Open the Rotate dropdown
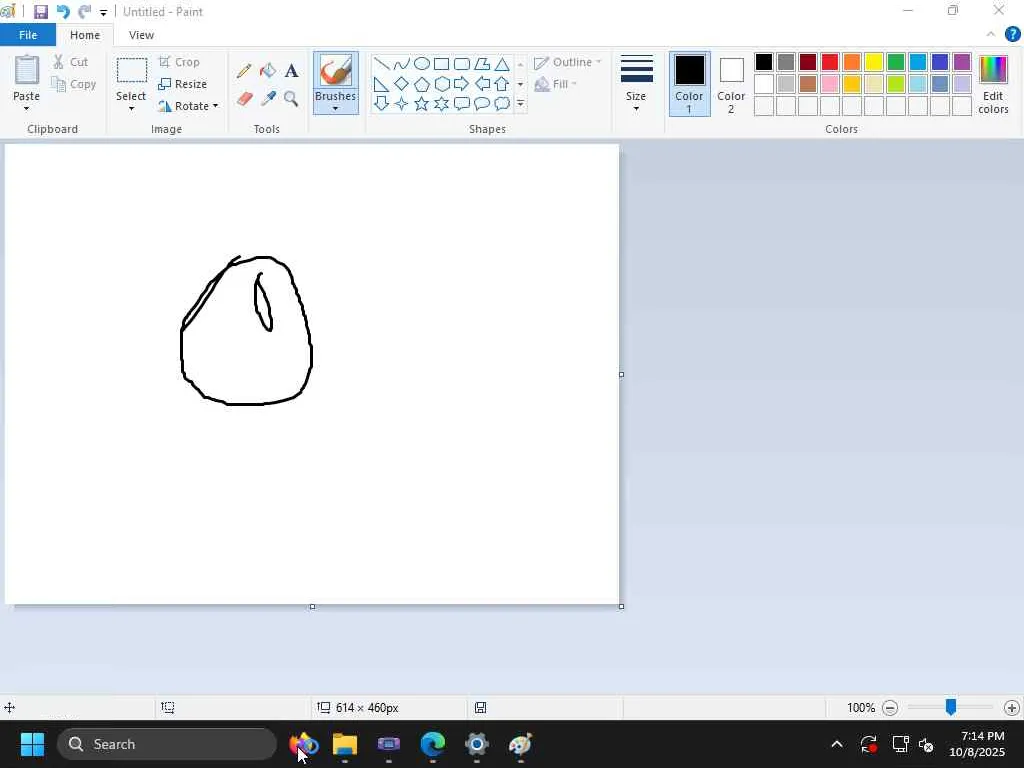Image resolution: width=1024 pixels, height=768 pixels. pos(189,106)
